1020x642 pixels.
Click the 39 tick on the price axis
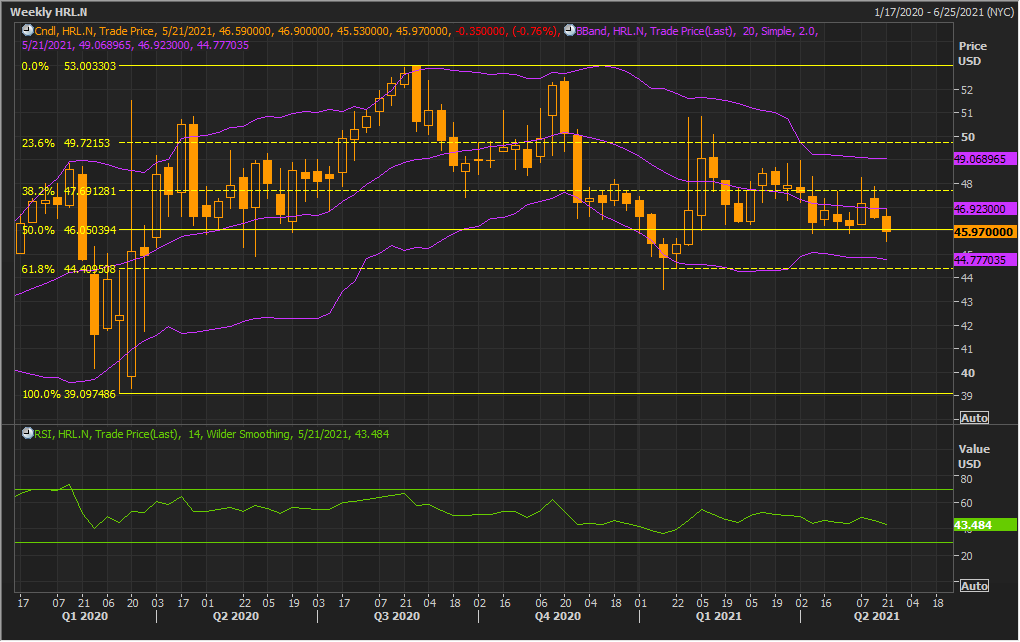point(967,396)
